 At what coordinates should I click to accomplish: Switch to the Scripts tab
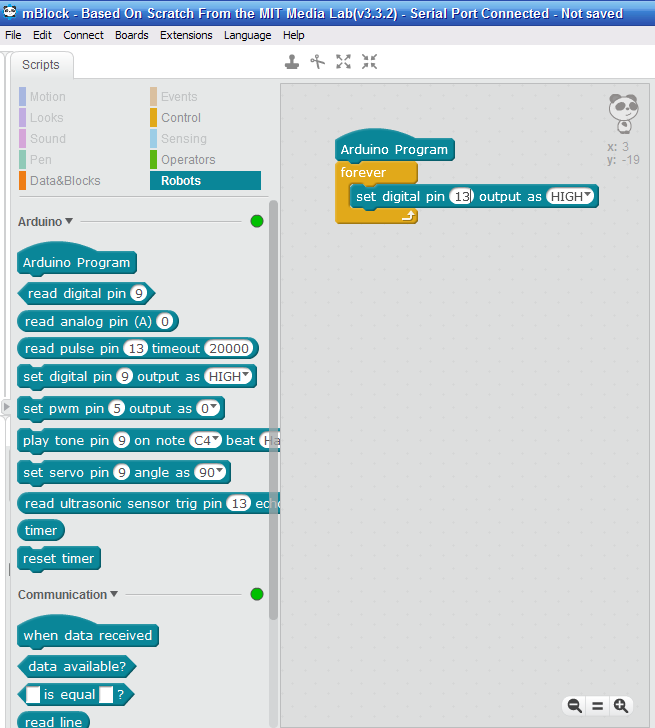coord(41,65)
